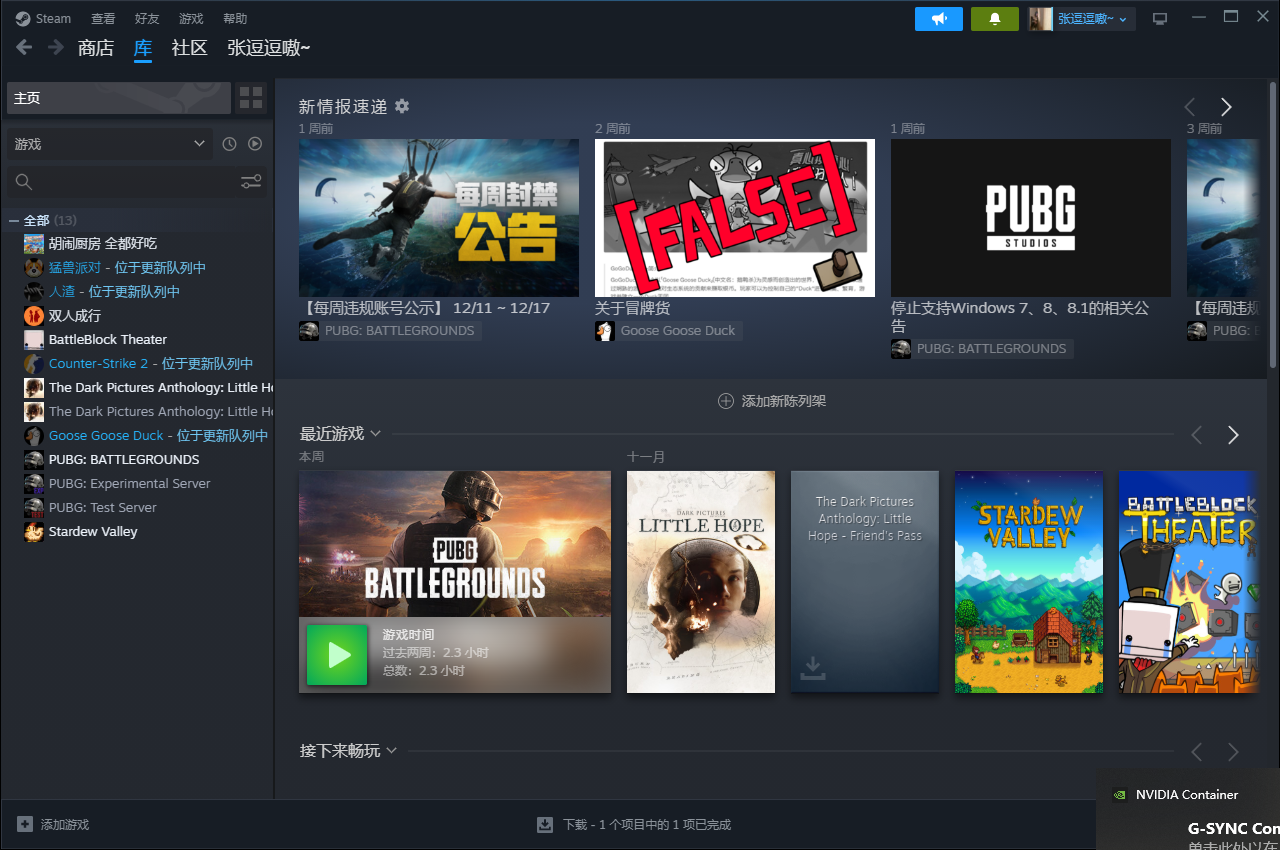Show next news items arrow
The image size is (1280, 850).
pos(1226,107)
